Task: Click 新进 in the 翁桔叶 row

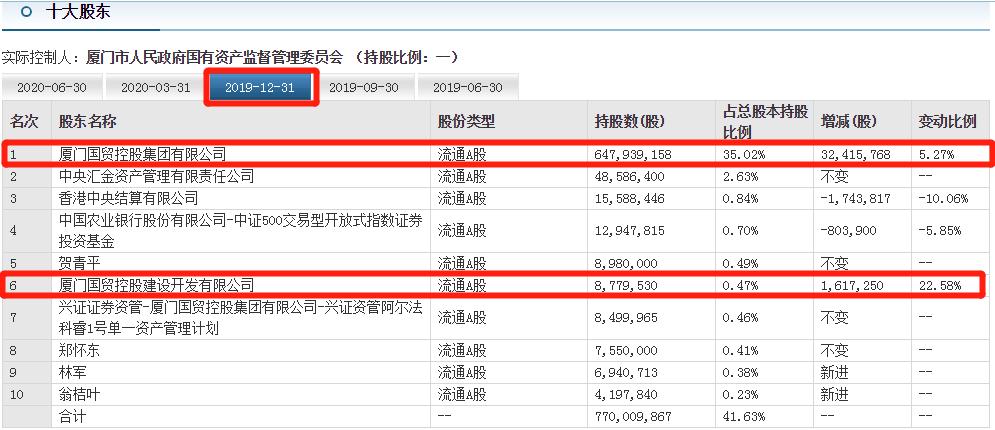Action: point(834,394)
